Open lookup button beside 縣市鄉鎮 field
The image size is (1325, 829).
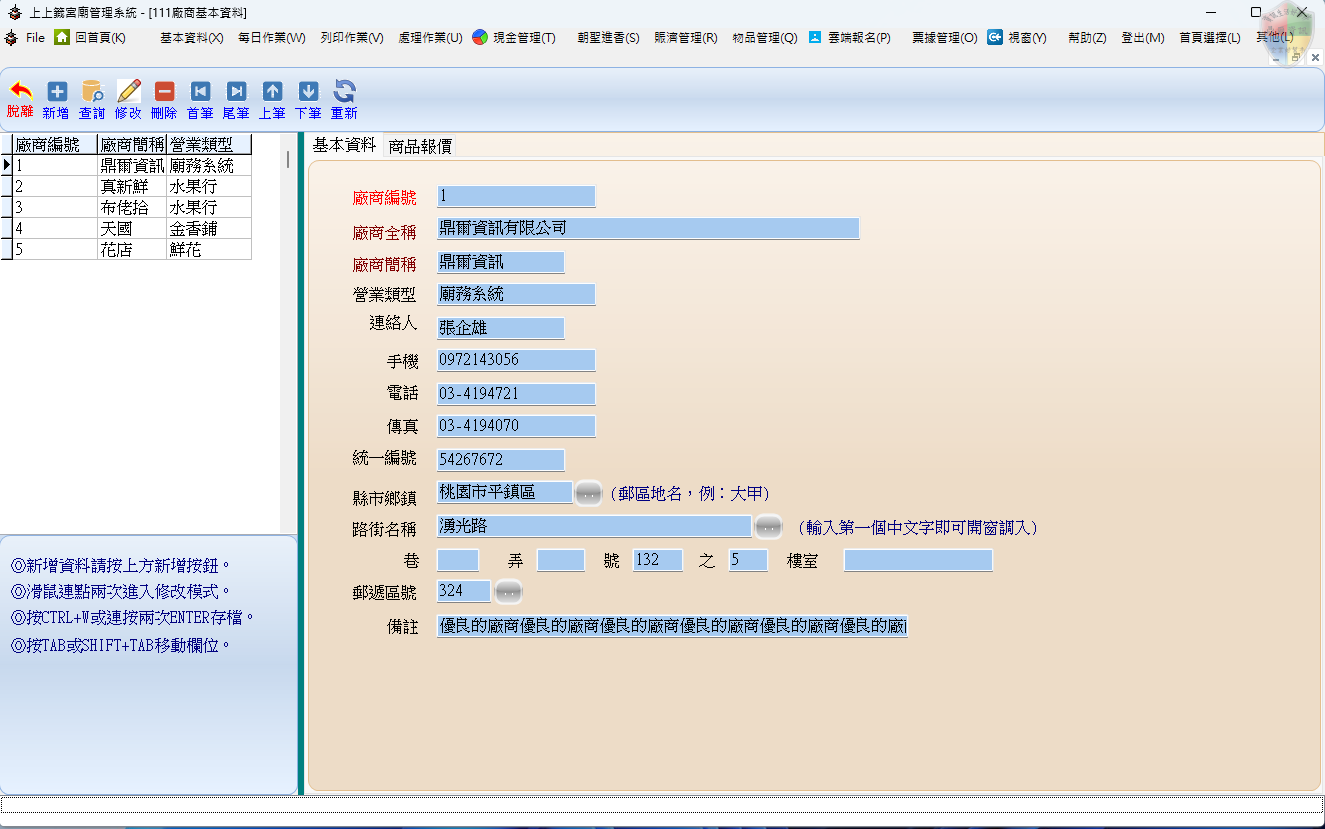588,493
